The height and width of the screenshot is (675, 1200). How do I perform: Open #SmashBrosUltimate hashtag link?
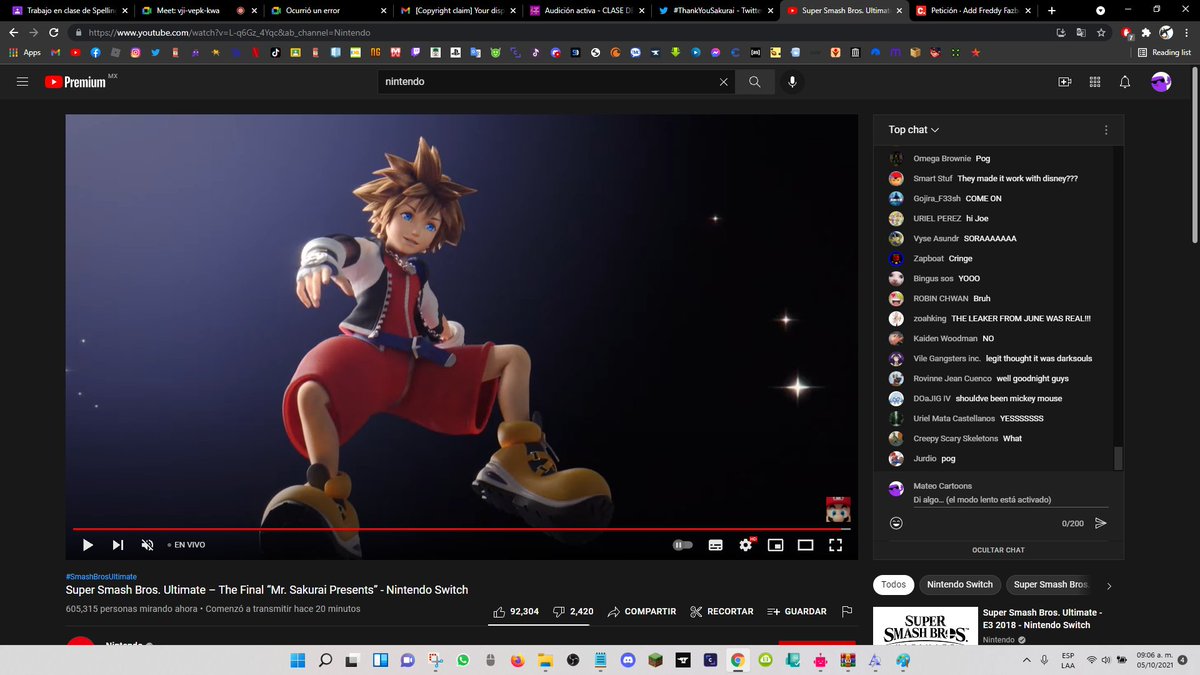101,576
